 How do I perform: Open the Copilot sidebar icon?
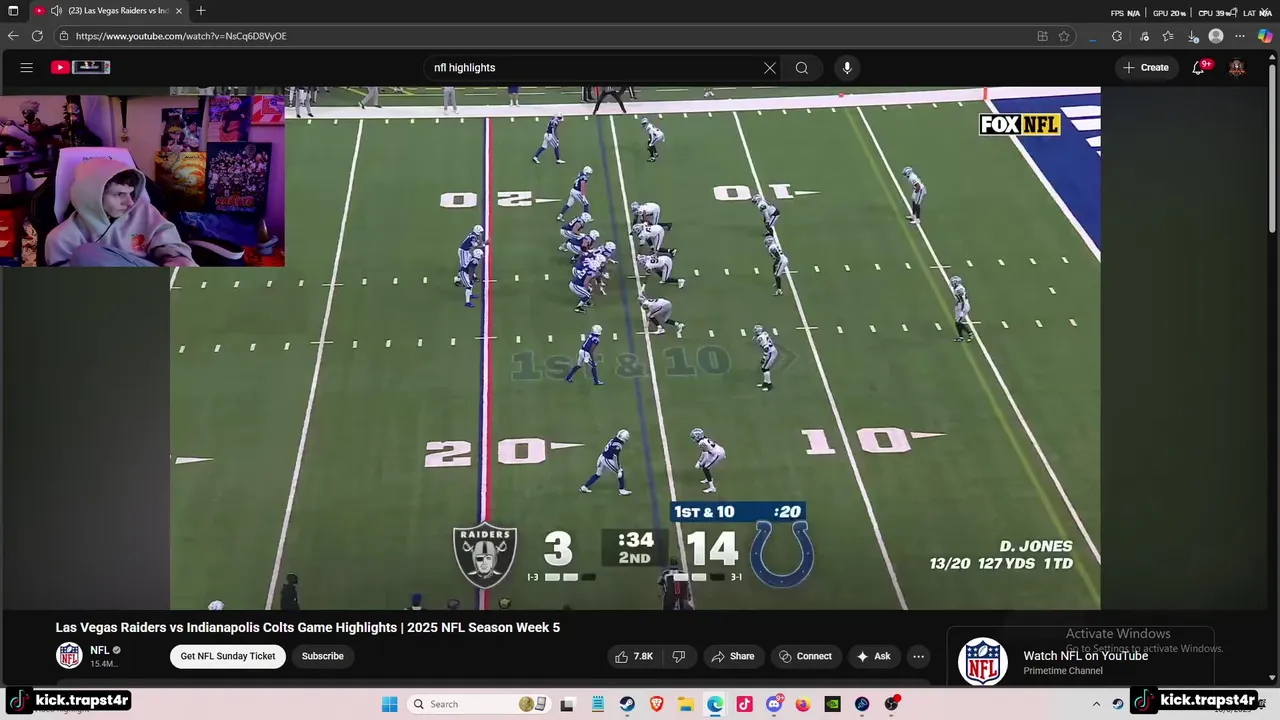coord(1265,36)
